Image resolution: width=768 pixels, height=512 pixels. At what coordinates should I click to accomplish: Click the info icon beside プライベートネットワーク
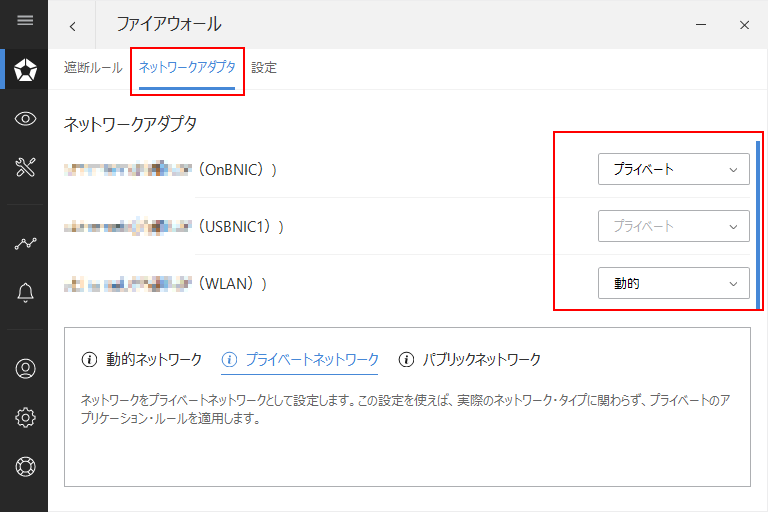(x=229, y=360)
